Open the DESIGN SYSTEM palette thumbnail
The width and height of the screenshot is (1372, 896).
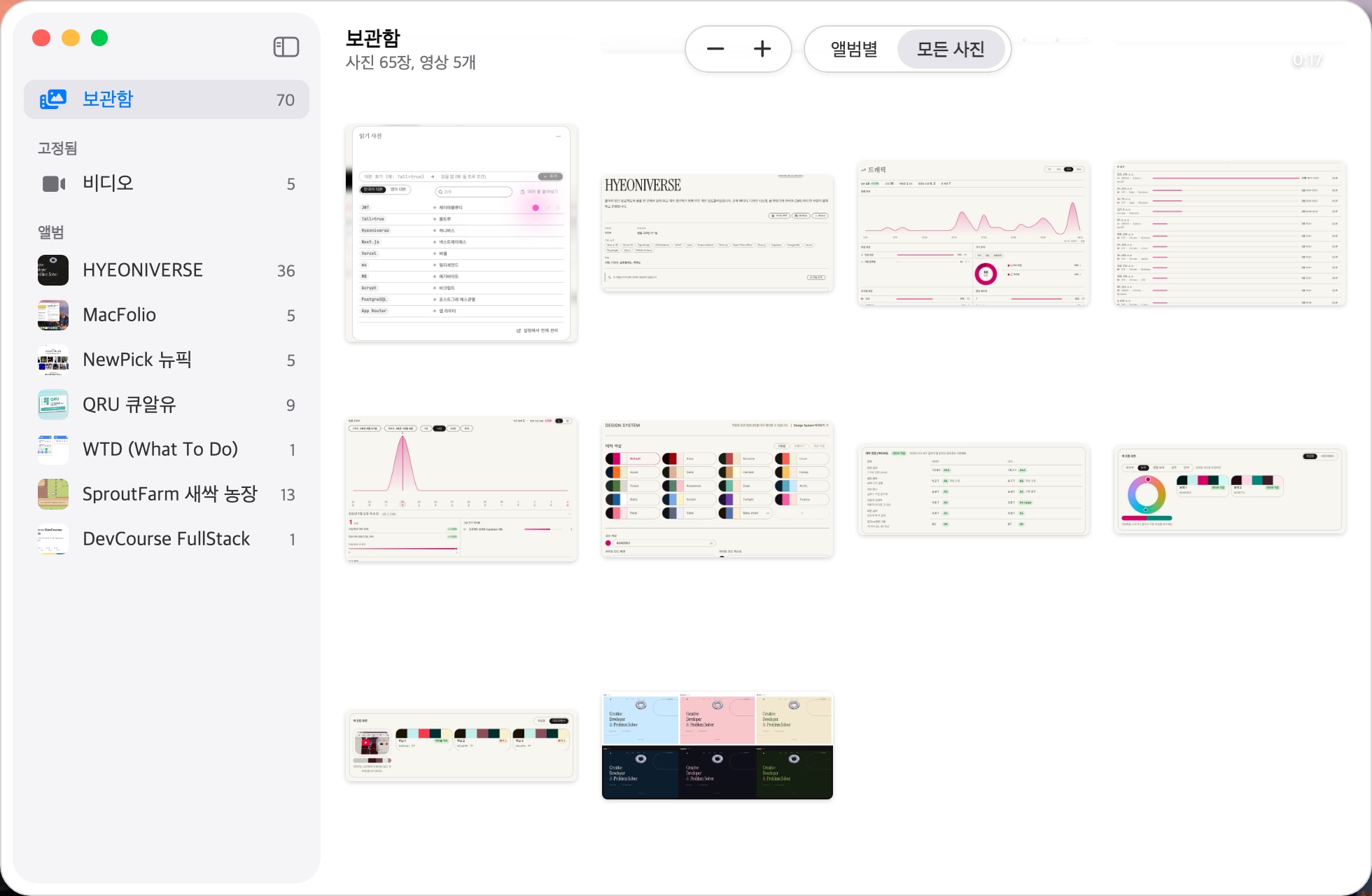pos(717,489)
